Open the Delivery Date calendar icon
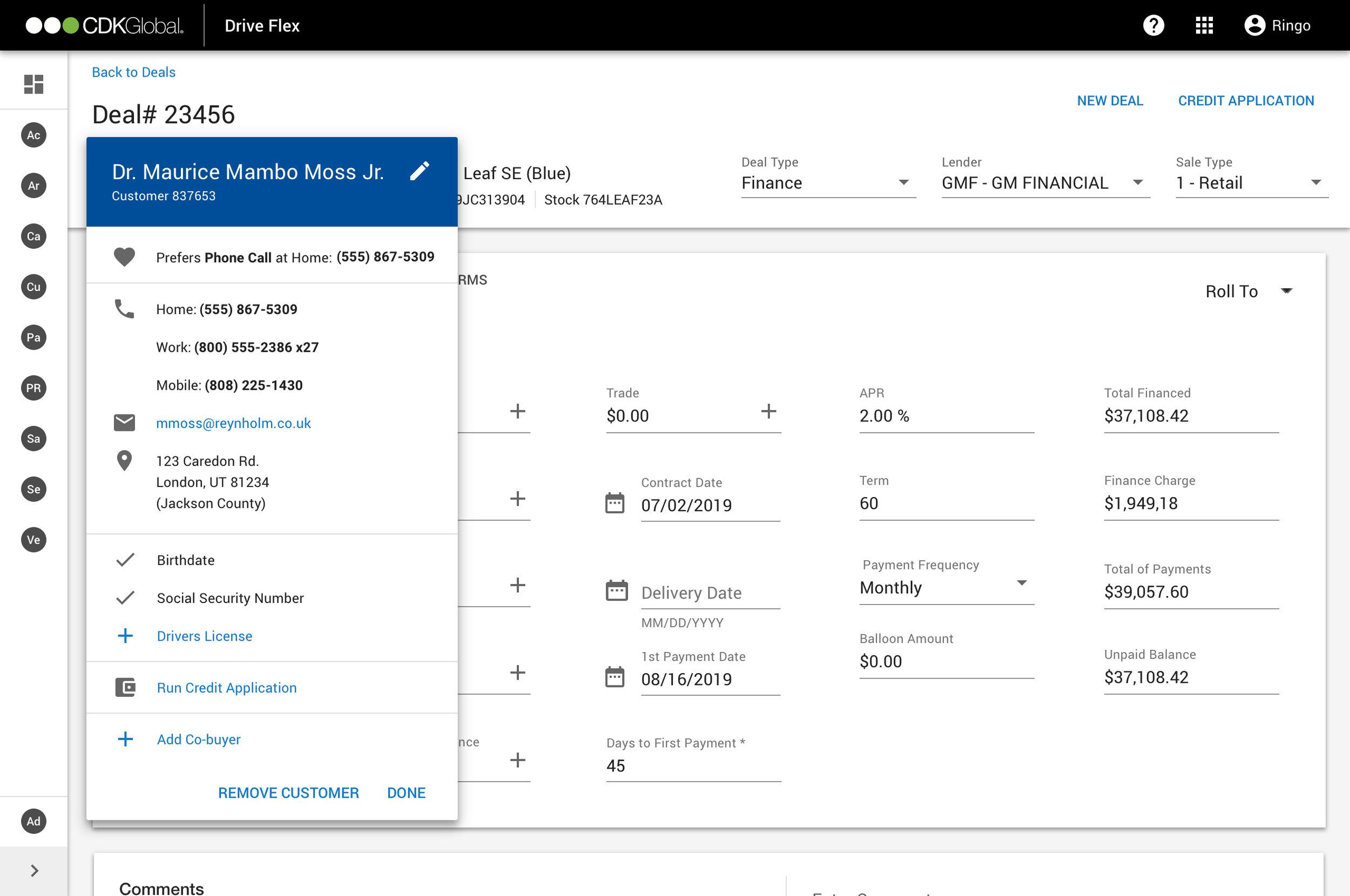 (x=616, y=590)
